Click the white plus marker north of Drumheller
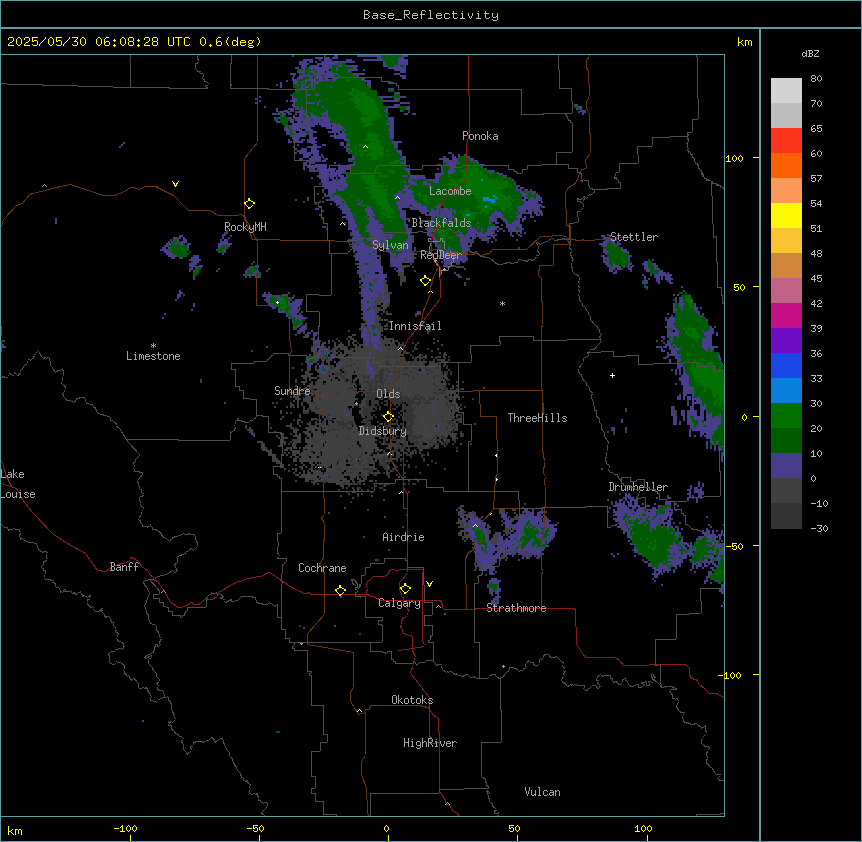862x842 pixels. [x=612, y=375]
